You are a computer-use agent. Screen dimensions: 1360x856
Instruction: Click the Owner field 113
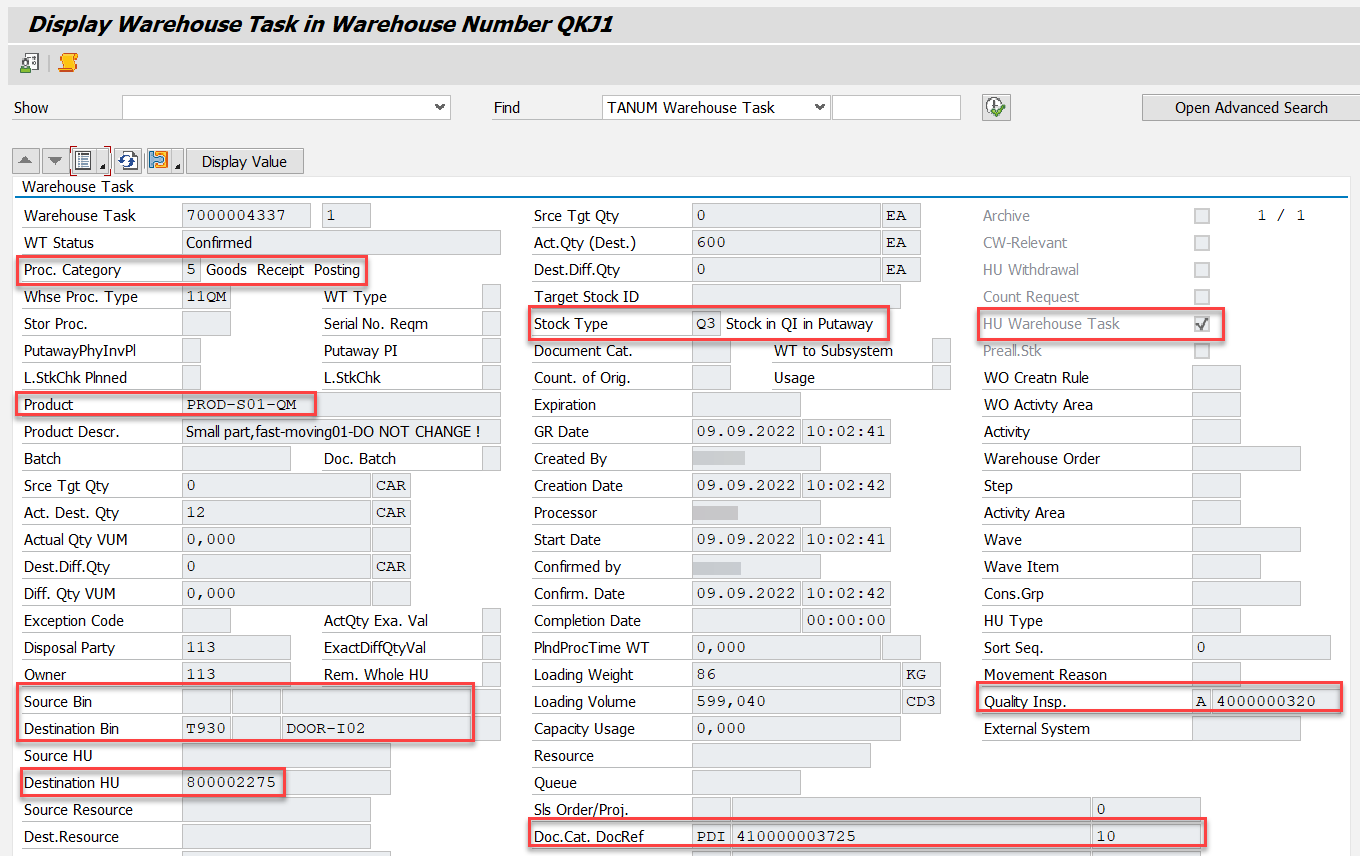coord(236,675)
